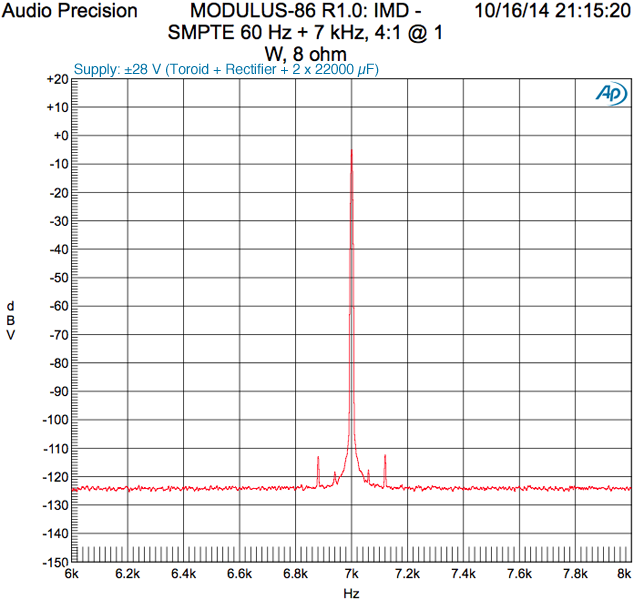Click the '-150' y-axis label

55,562
